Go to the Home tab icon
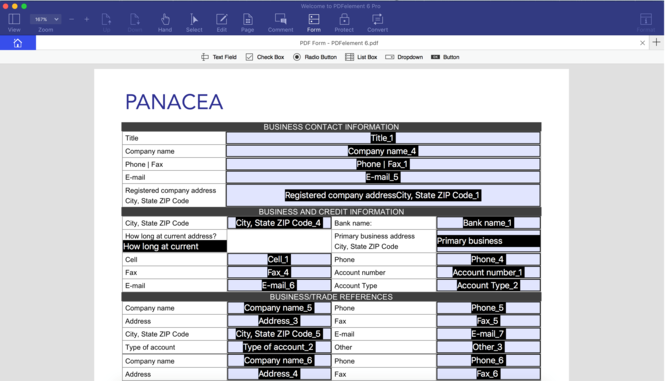Viewport: 665px width, 381px height. pos(18,43)
